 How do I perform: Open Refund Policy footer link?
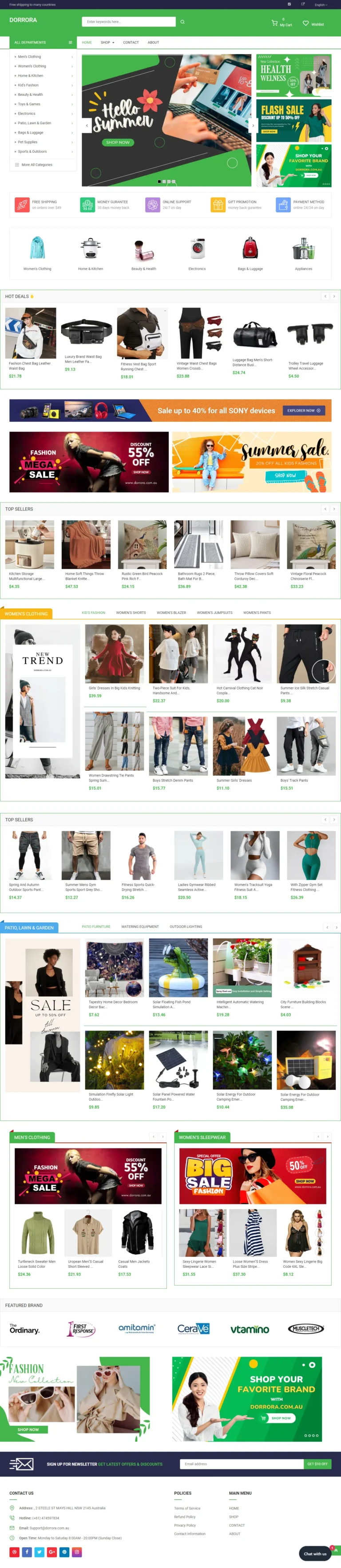[x=185, y=1517]
